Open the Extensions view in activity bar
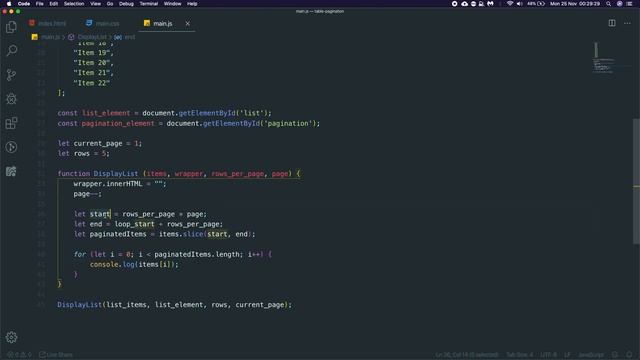The height and width of the screenshot is (360, 640). pos(11,123)
